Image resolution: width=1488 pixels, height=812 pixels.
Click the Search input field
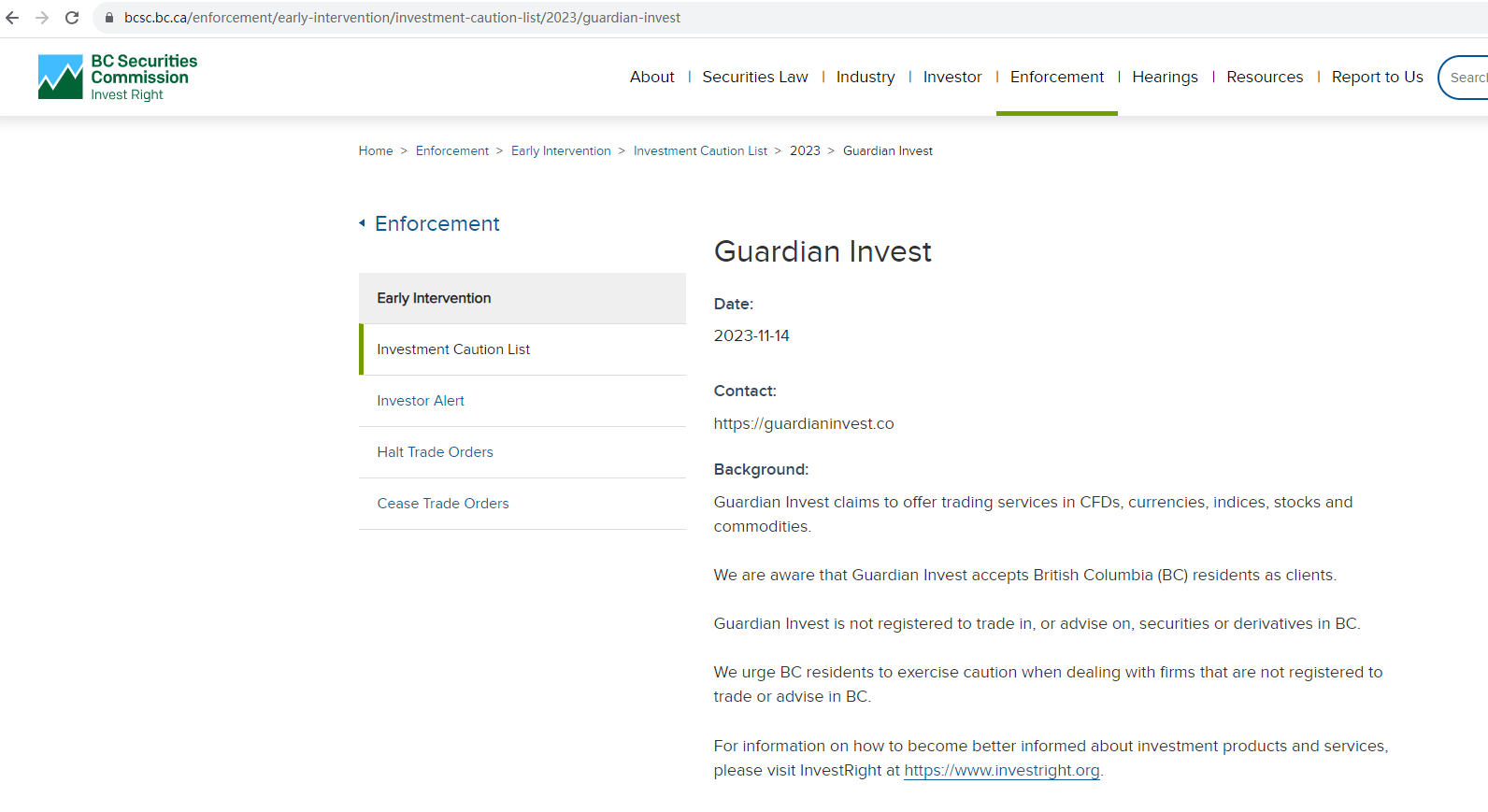tap(1464, 77)
